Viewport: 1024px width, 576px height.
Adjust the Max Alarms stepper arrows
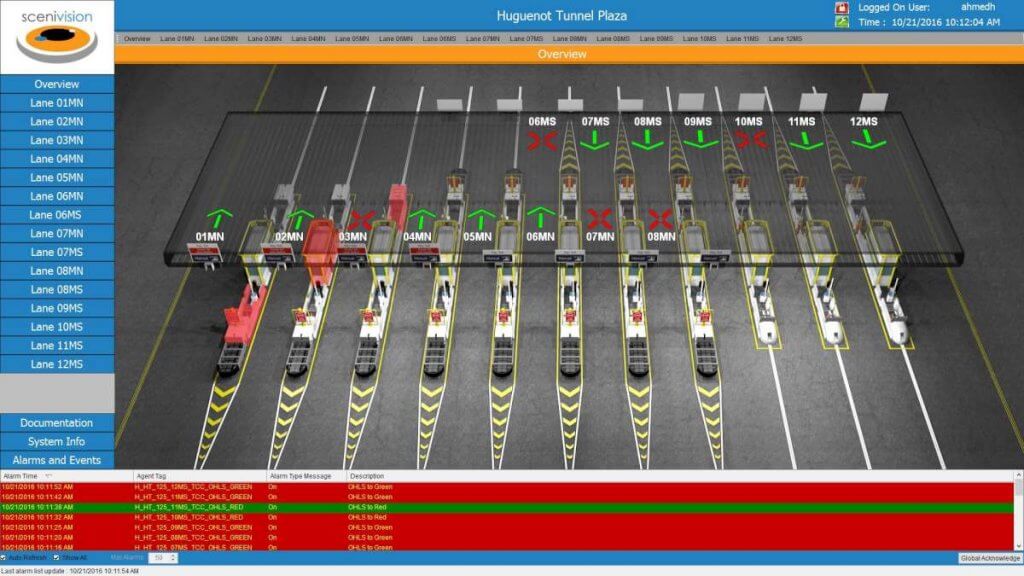173,558
